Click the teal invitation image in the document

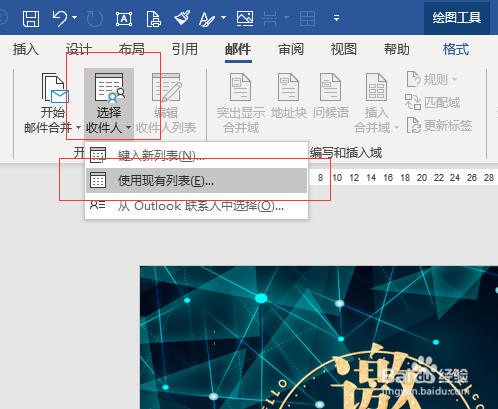pos(319,337)
